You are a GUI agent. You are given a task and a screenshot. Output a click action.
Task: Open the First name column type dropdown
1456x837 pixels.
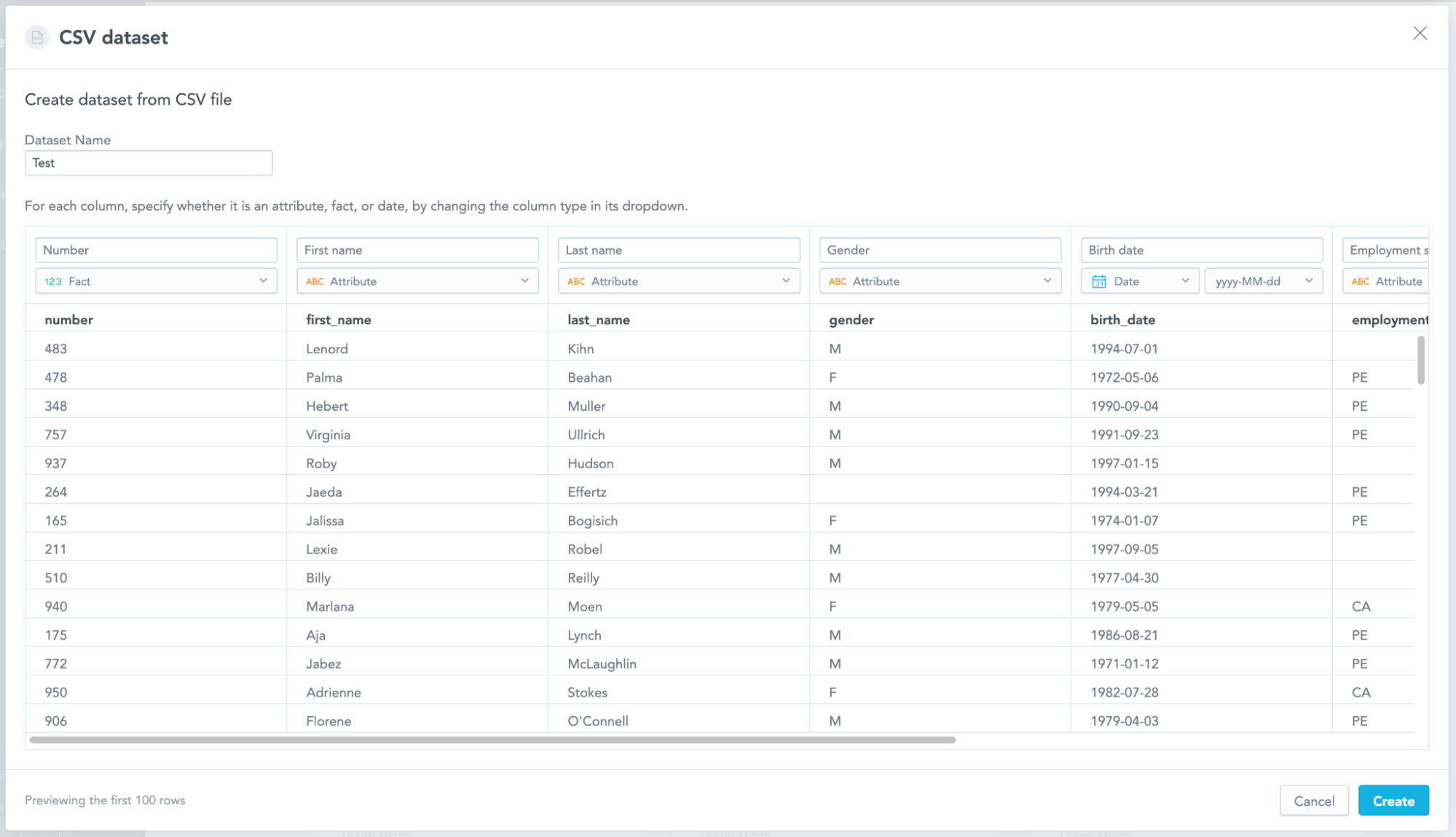tap(525, 280)
